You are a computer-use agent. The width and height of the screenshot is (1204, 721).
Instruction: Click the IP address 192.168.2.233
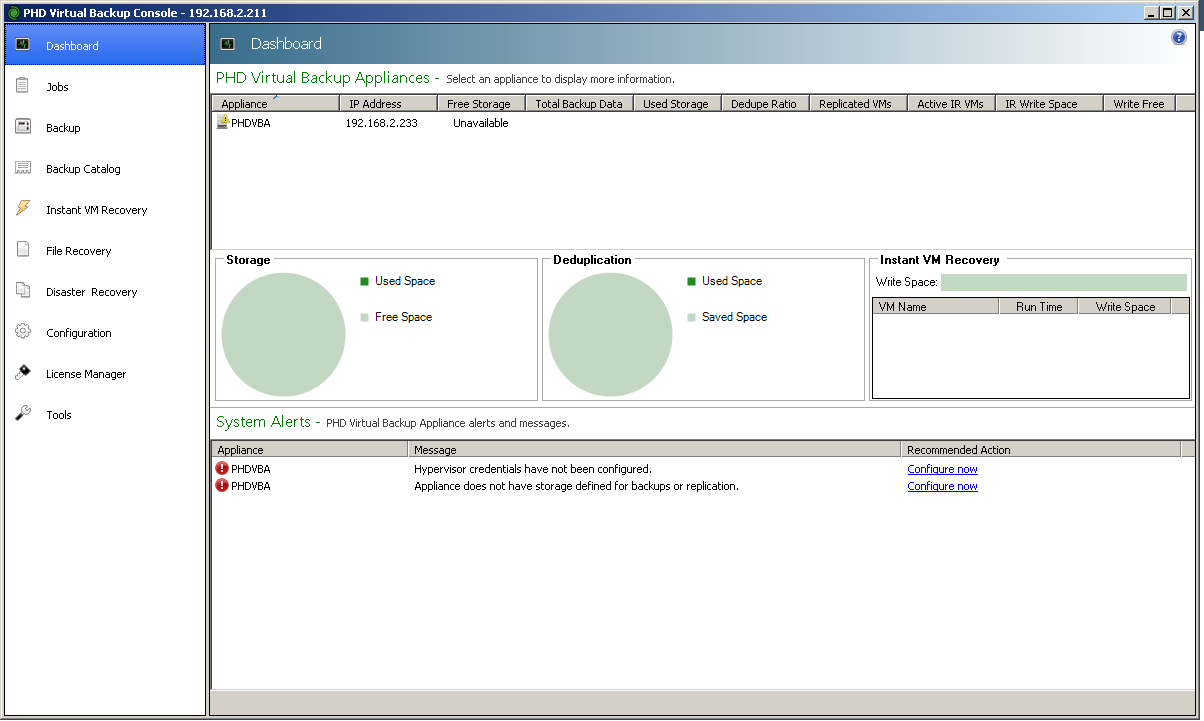[381, 123]
